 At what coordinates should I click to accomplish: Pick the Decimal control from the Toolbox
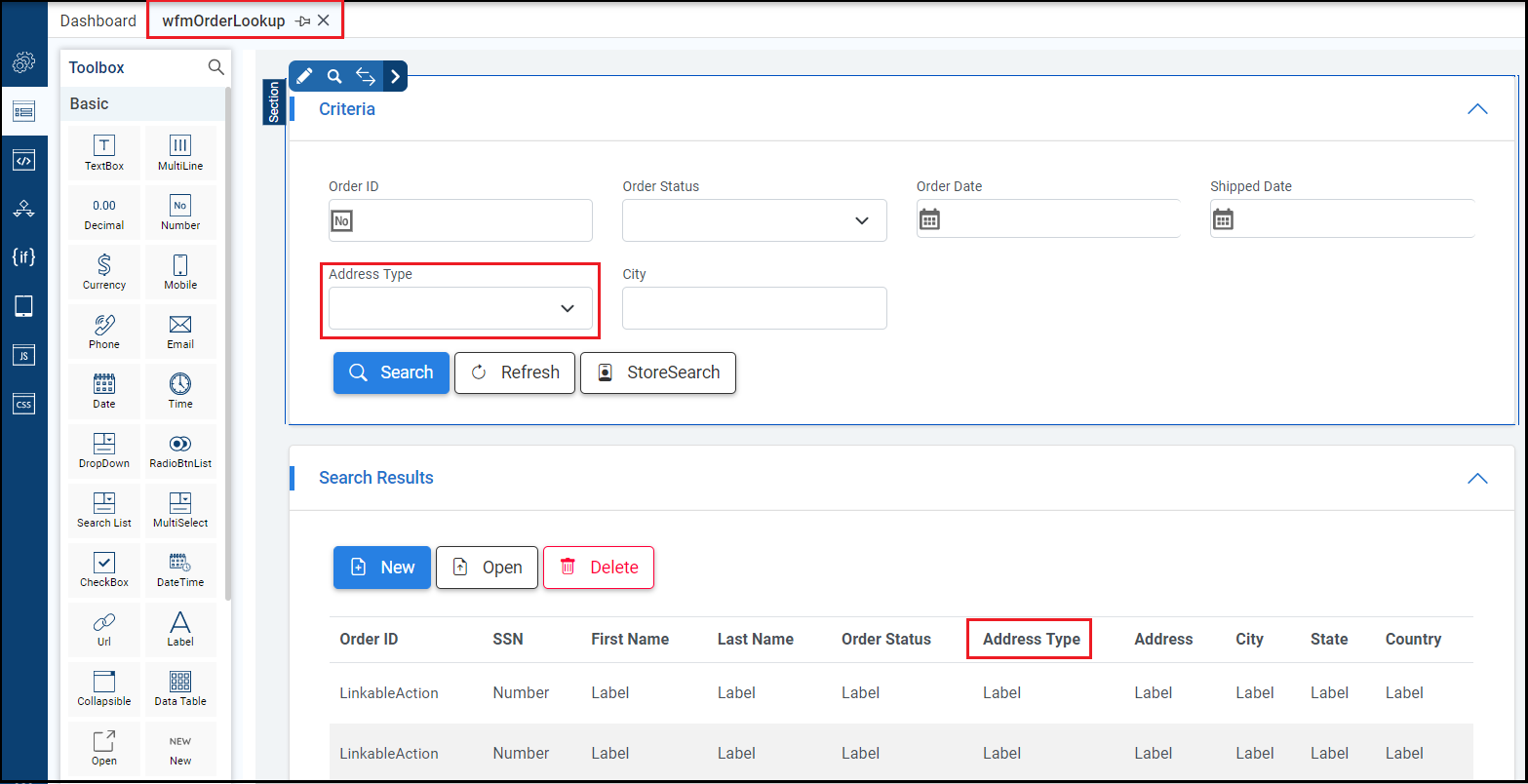tap(104, 213)
